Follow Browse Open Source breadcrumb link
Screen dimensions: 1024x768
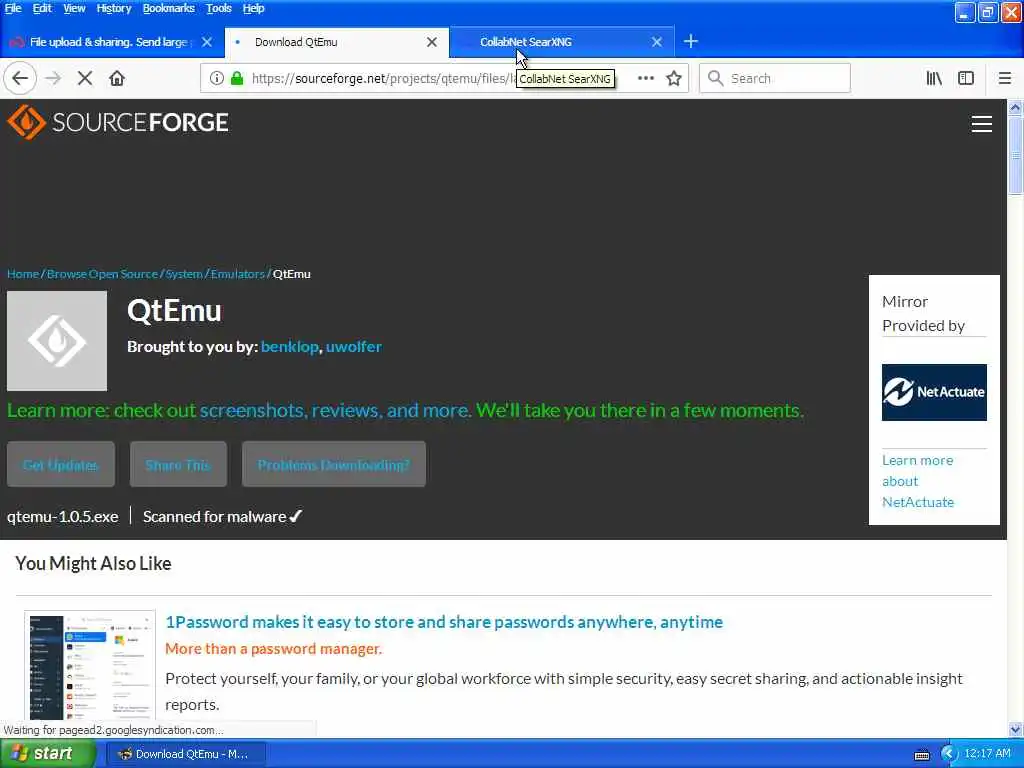pos(103,274)
